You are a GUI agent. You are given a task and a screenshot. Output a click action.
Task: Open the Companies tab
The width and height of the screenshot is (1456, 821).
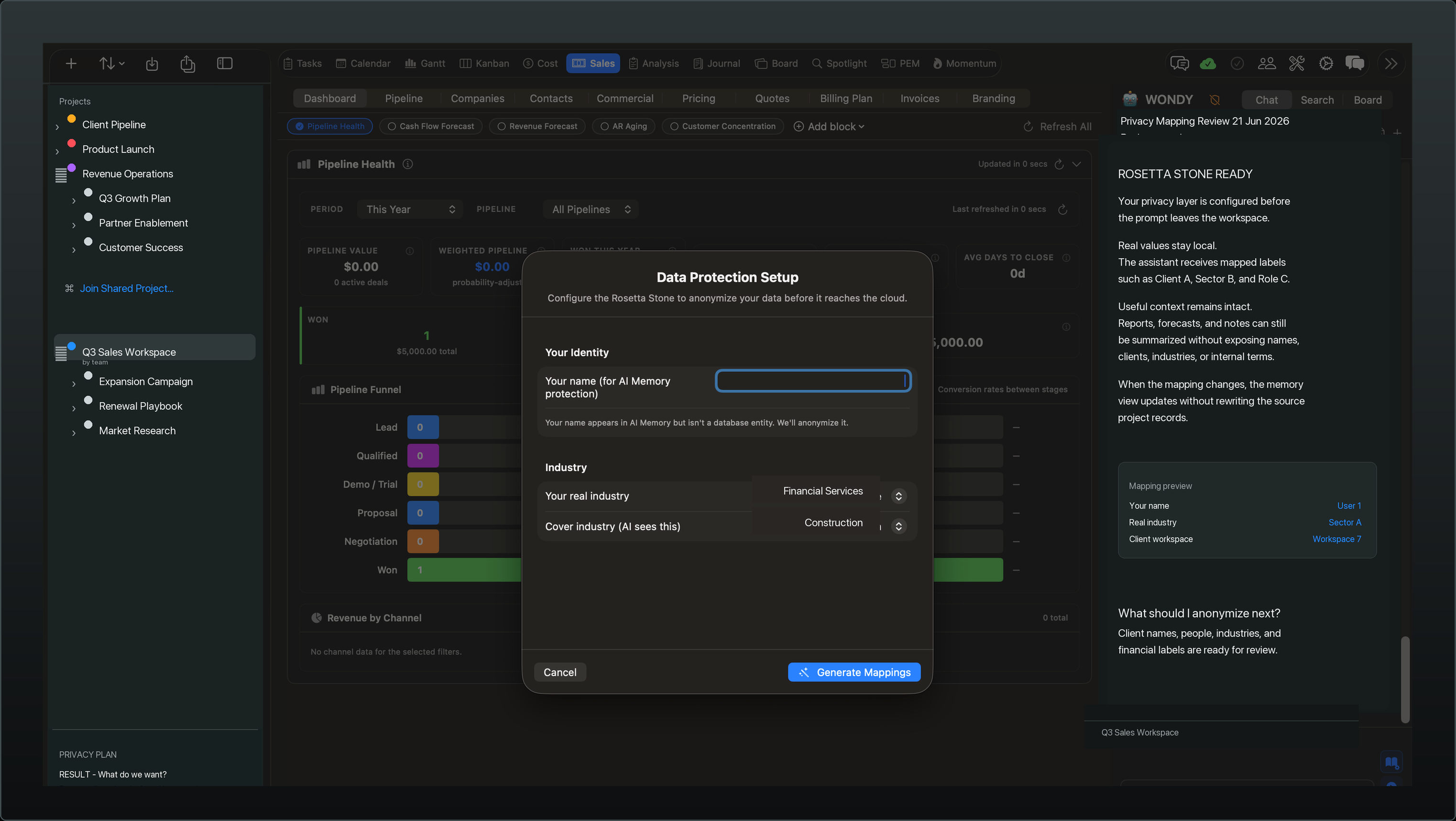(477, 99)
